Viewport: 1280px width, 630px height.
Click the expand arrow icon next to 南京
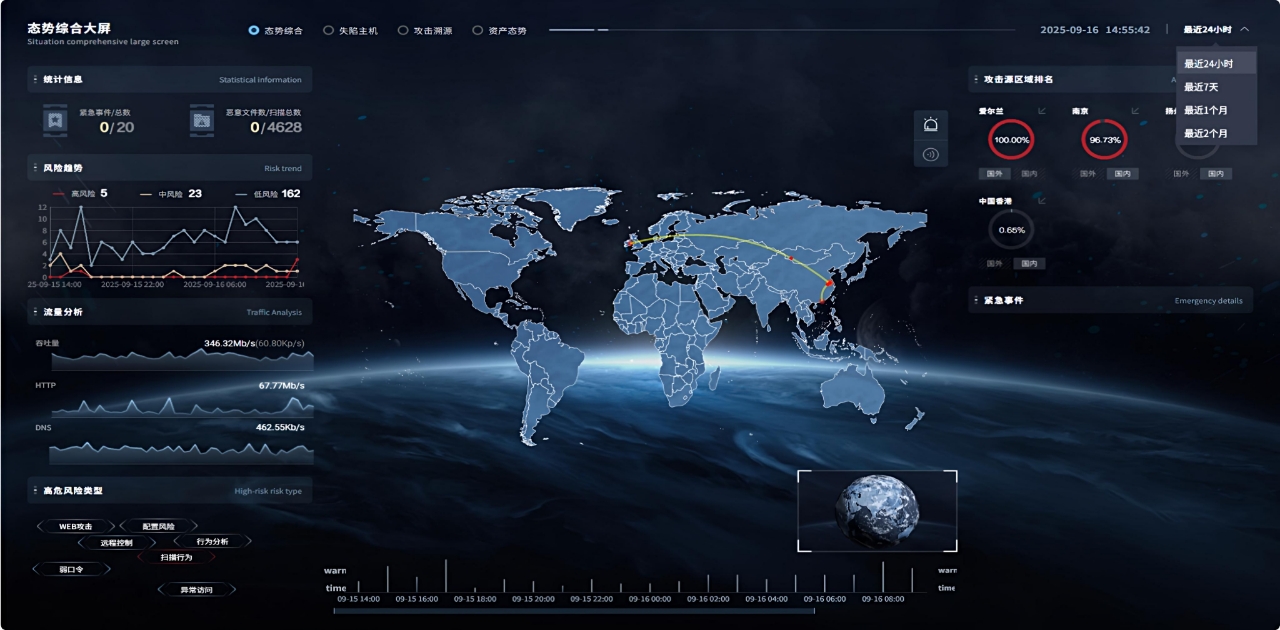click(x=1135, y=111)
